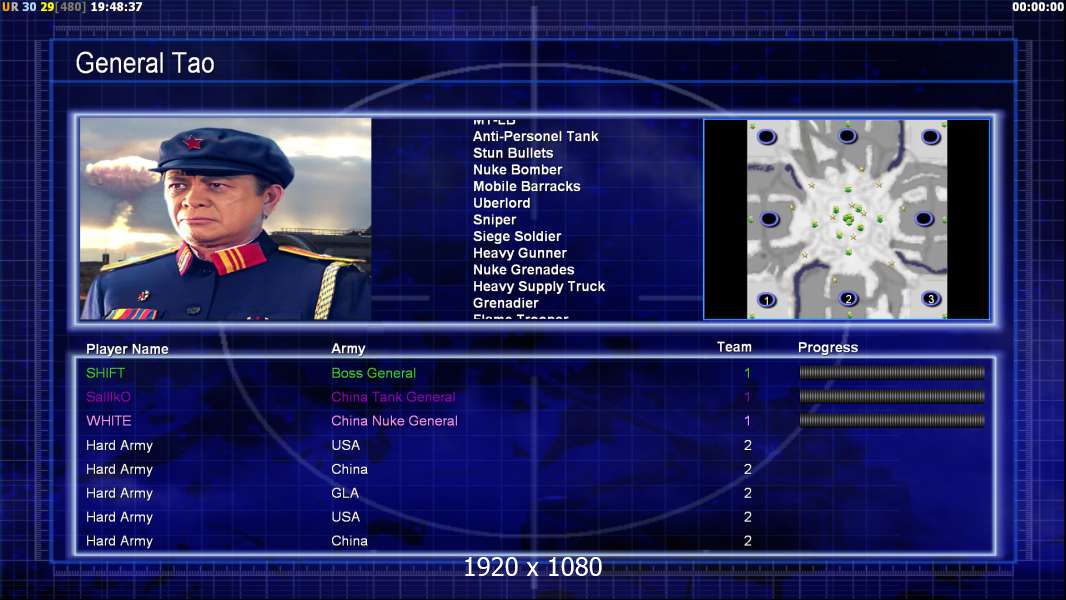Select the middle-left empty start spot on minimap

(769, 219)
